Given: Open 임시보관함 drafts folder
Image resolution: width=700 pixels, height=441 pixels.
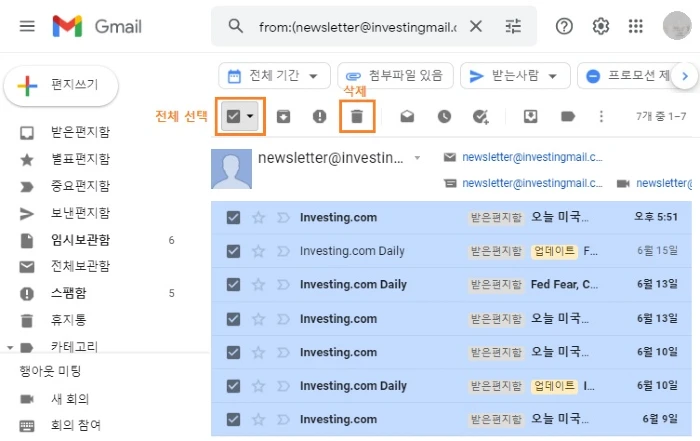Looking at the screenshot, I should [x=80, y=240].
